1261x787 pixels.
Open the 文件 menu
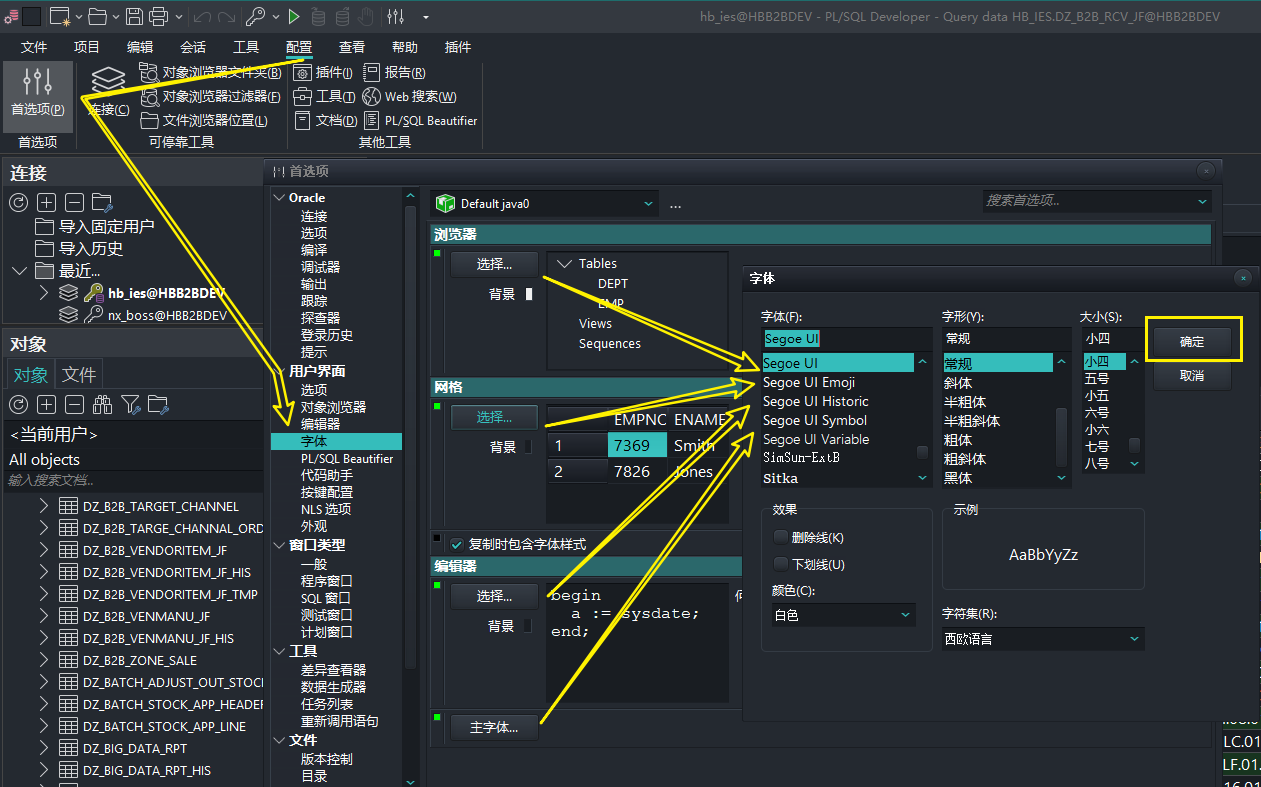(34, 47)
